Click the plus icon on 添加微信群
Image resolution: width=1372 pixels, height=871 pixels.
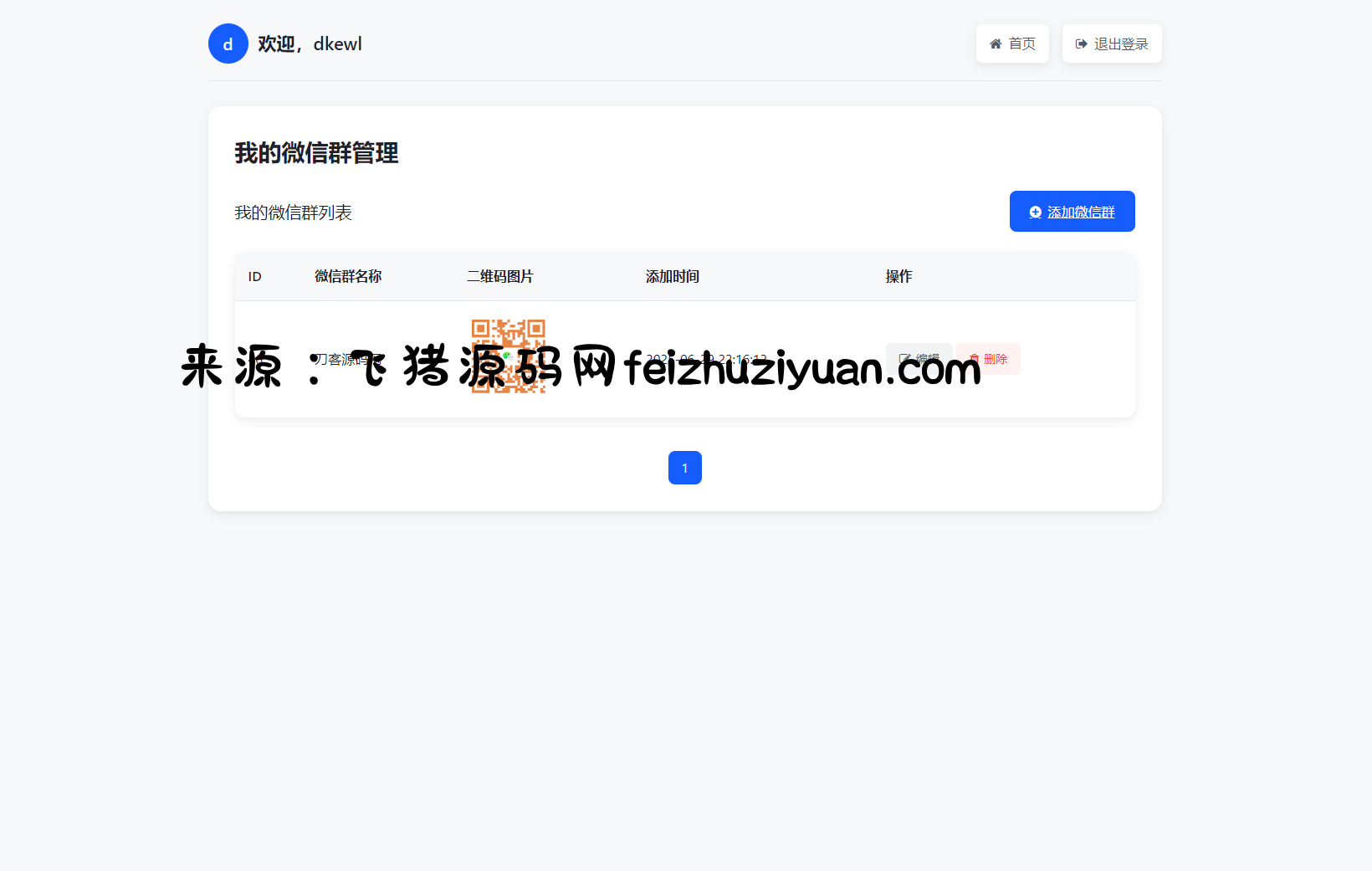[1035, 212]
